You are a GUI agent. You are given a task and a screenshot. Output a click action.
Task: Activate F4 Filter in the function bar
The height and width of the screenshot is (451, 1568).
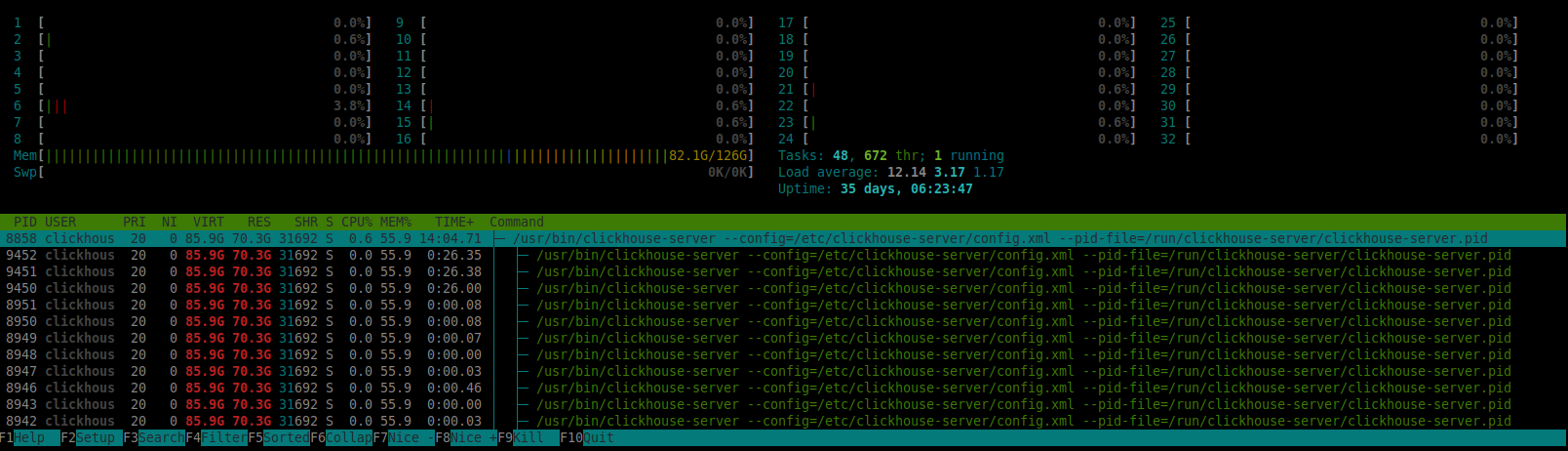pyautogui.click(x=216, y=437)
